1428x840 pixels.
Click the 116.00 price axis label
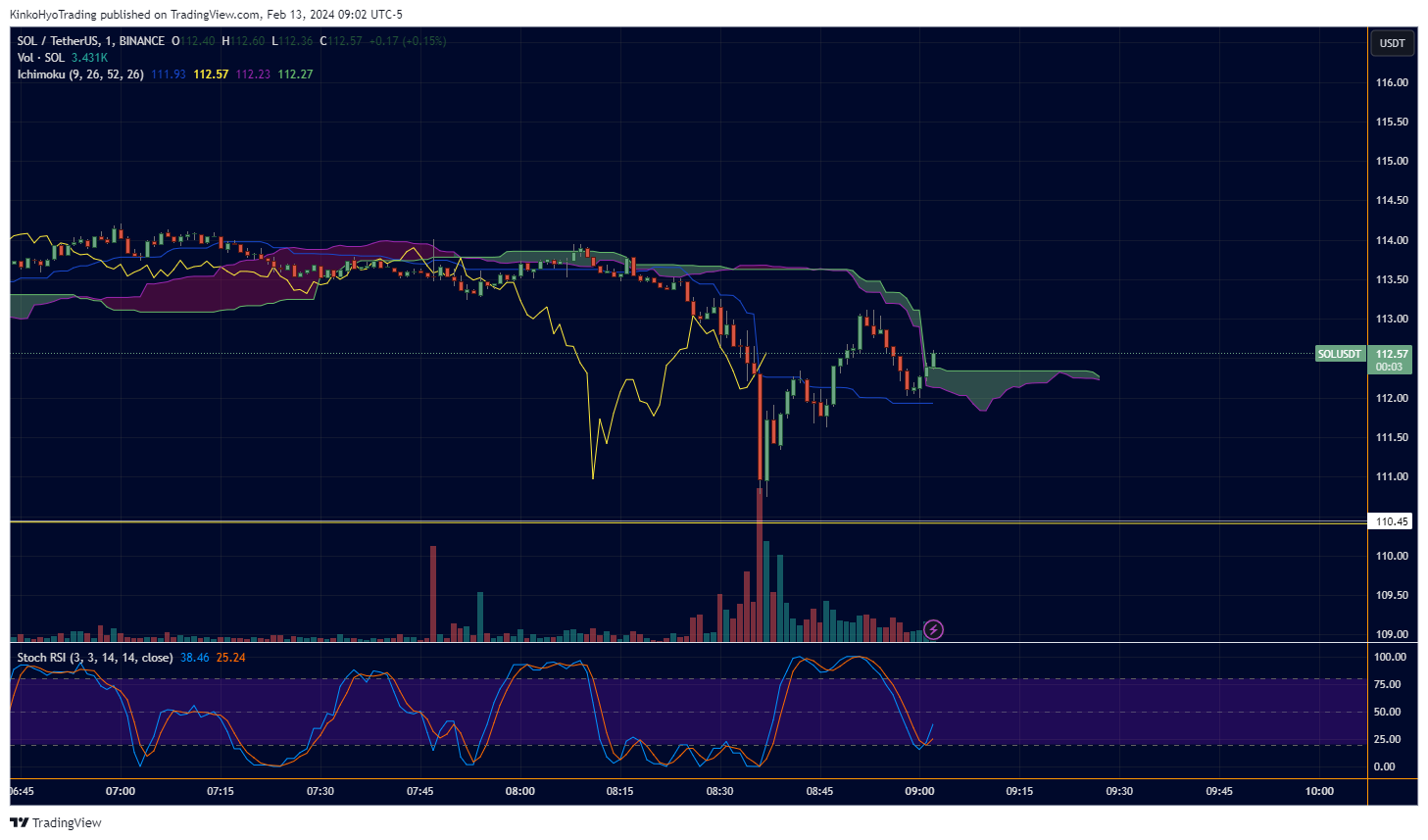[x=1392, y=82]
